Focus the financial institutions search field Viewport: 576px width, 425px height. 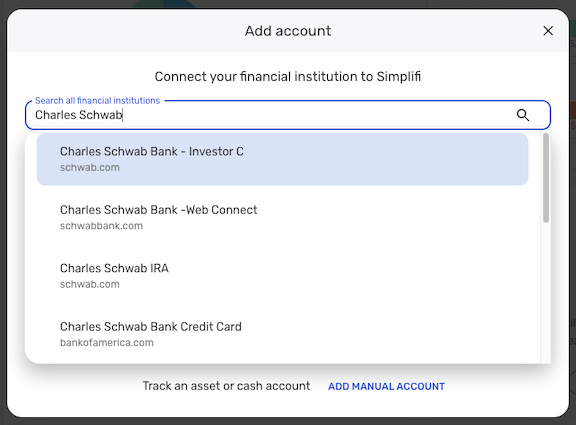click(x=288, y=115)
